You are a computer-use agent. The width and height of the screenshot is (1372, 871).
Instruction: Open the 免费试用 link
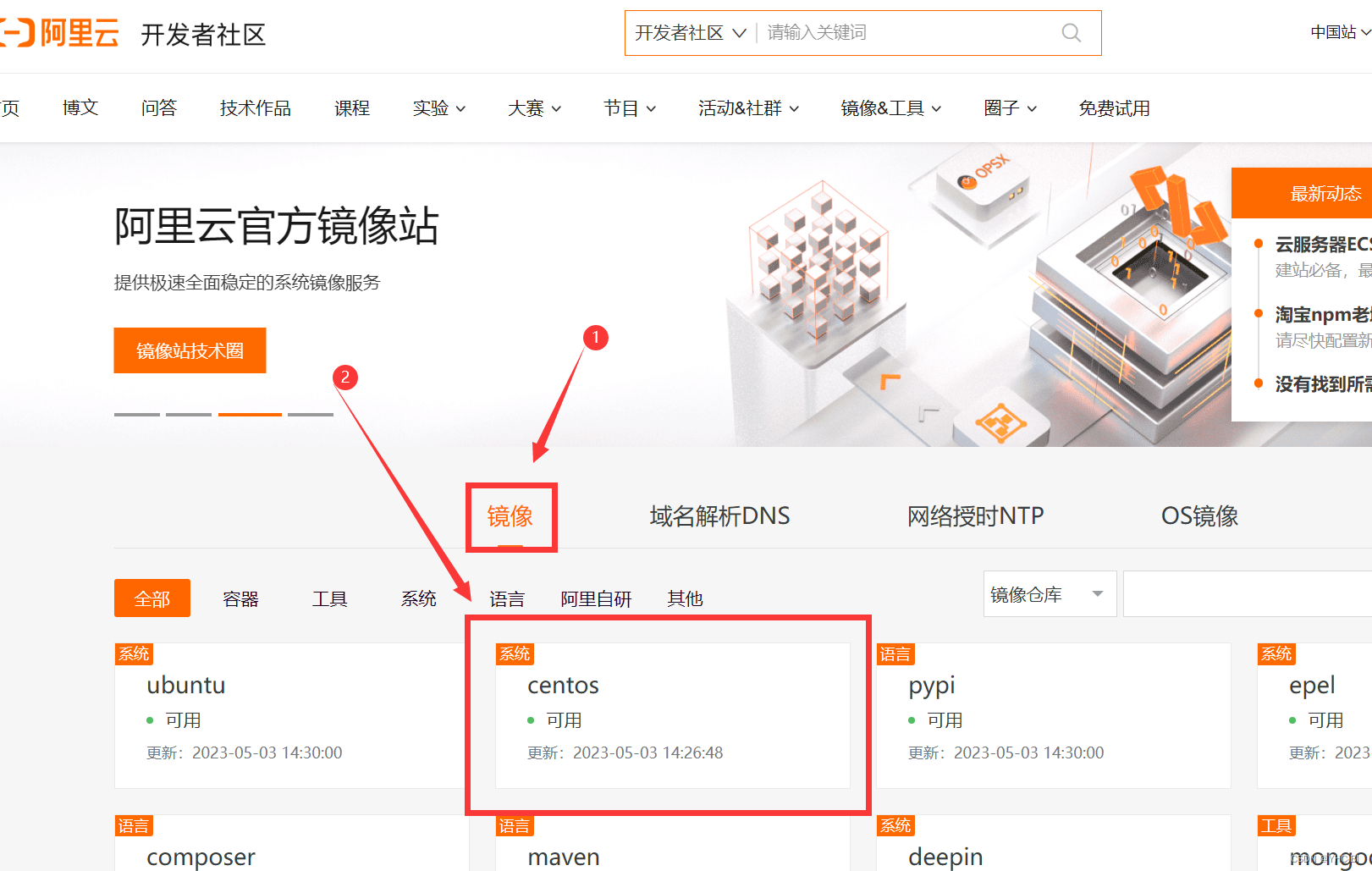coord(1115,108)
